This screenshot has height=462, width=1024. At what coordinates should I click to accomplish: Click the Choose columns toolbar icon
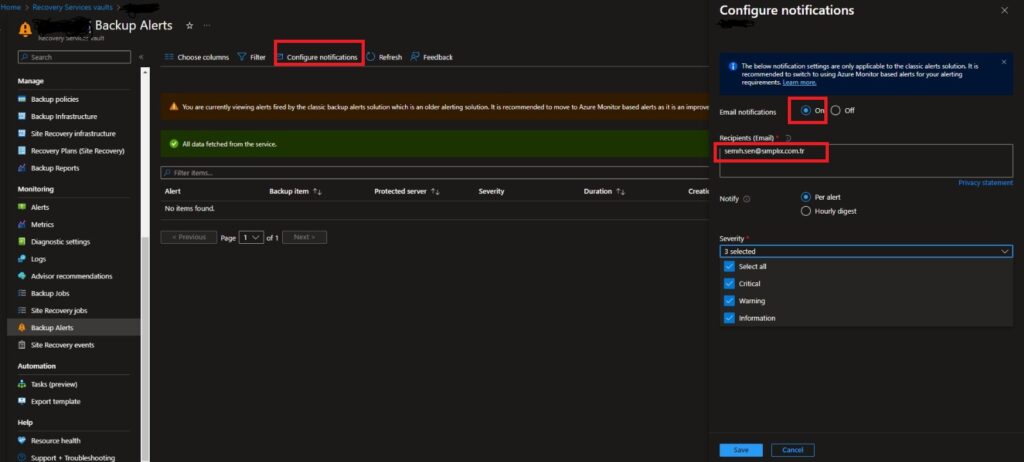170,57
